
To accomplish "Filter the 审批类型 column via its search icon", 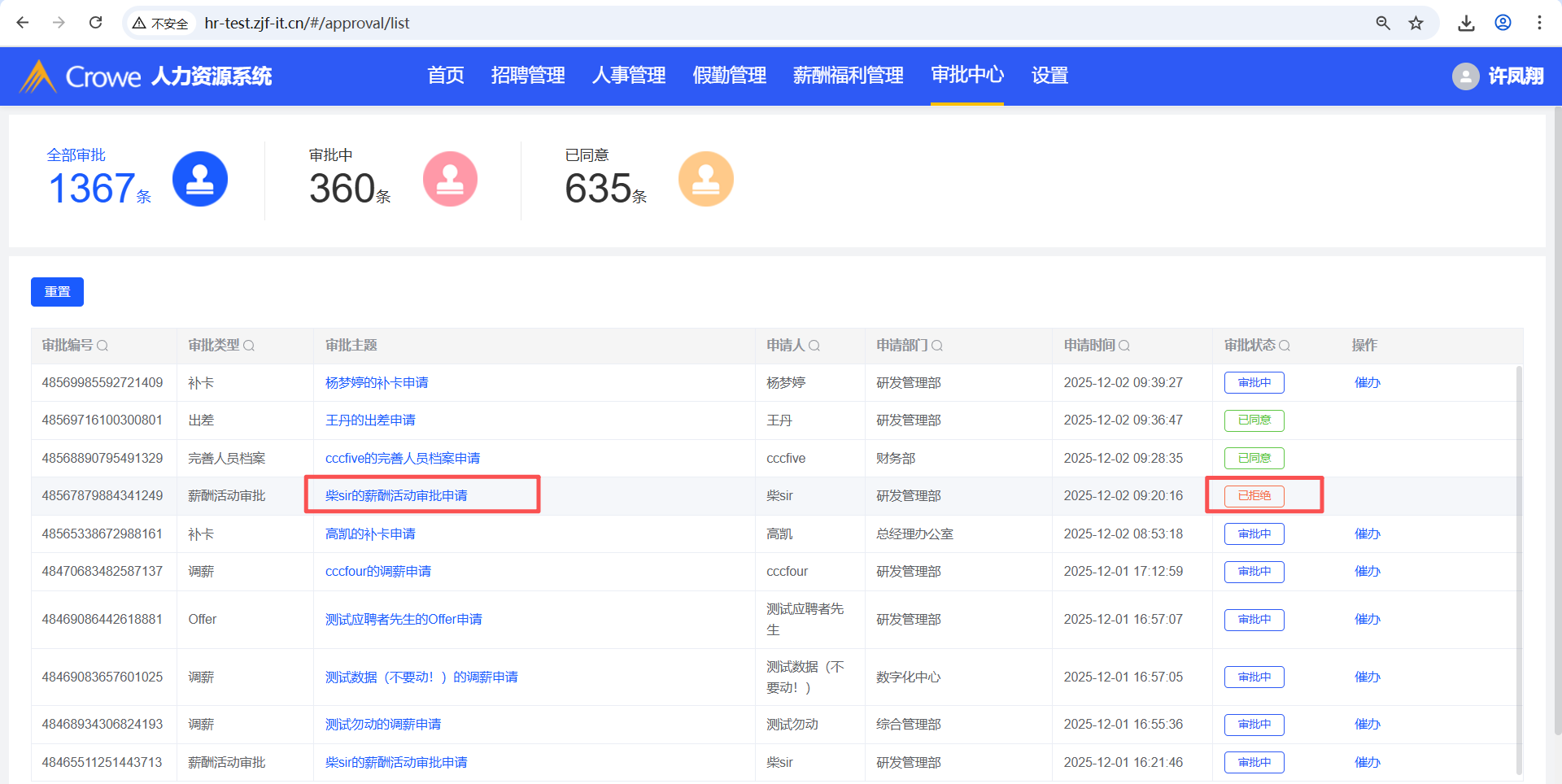I will 249,346.
